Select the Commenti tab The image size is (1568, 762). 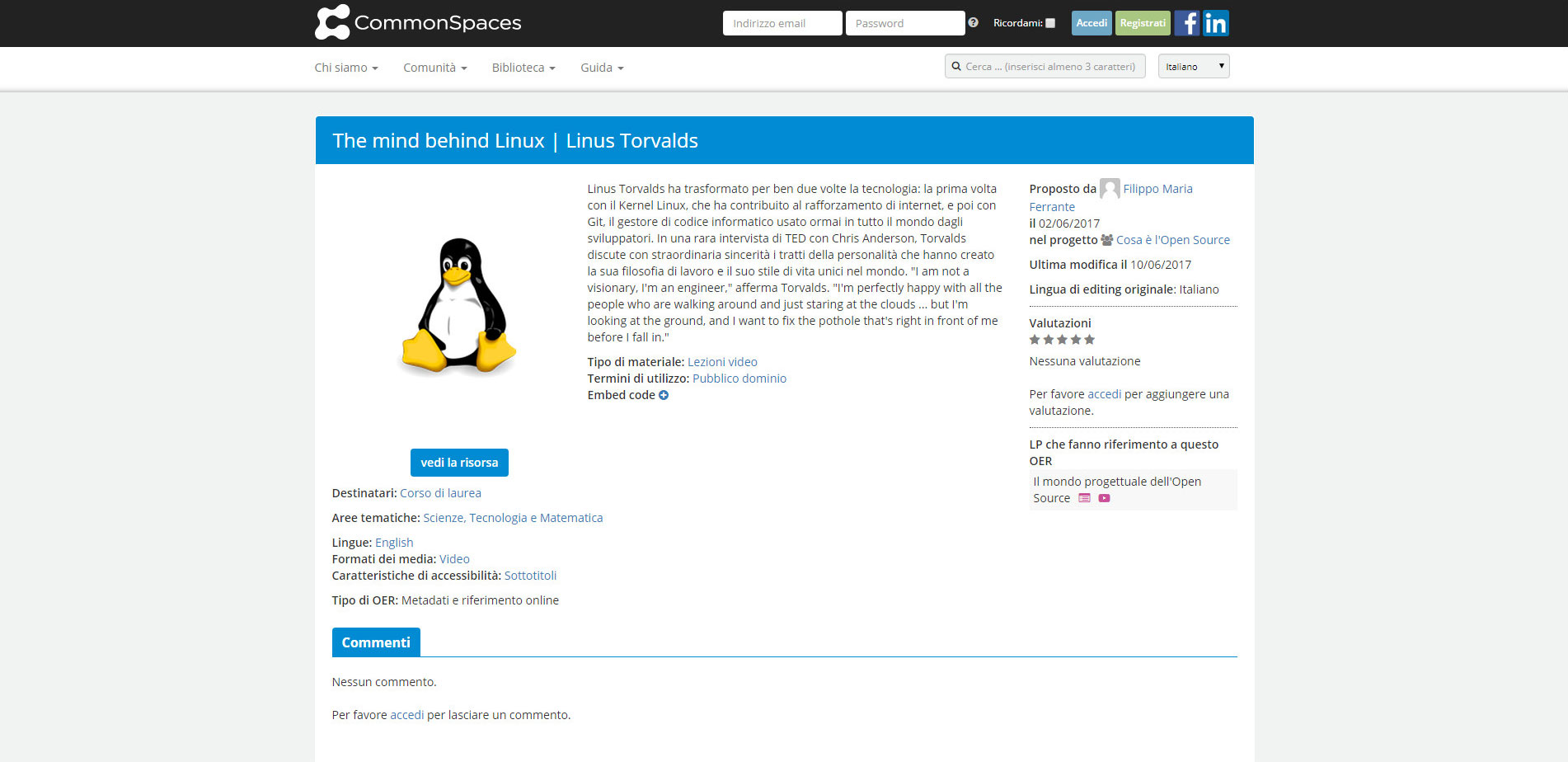tap(376, 642)
